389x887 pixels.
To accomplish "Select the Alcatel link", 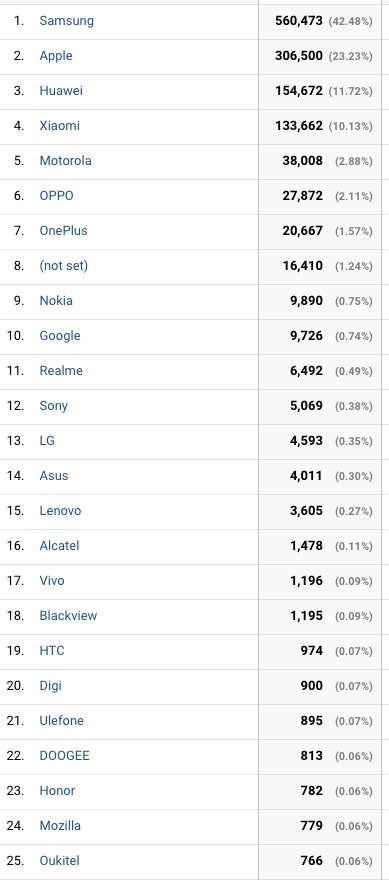I will point(59,546).
